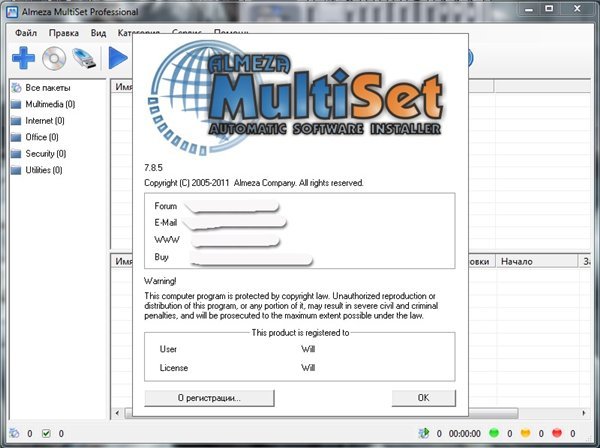The width and height of the screenshot is (600, 448).
Task: Click the Internet folder icon
Action: [16, 121]
